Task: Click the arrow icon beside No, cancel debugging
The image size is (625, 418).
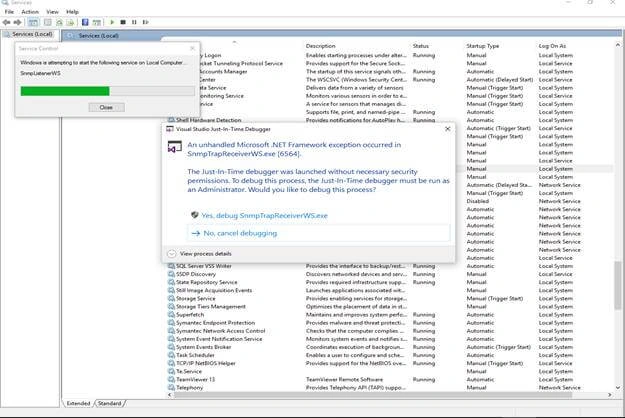Action: pos(196,233)
